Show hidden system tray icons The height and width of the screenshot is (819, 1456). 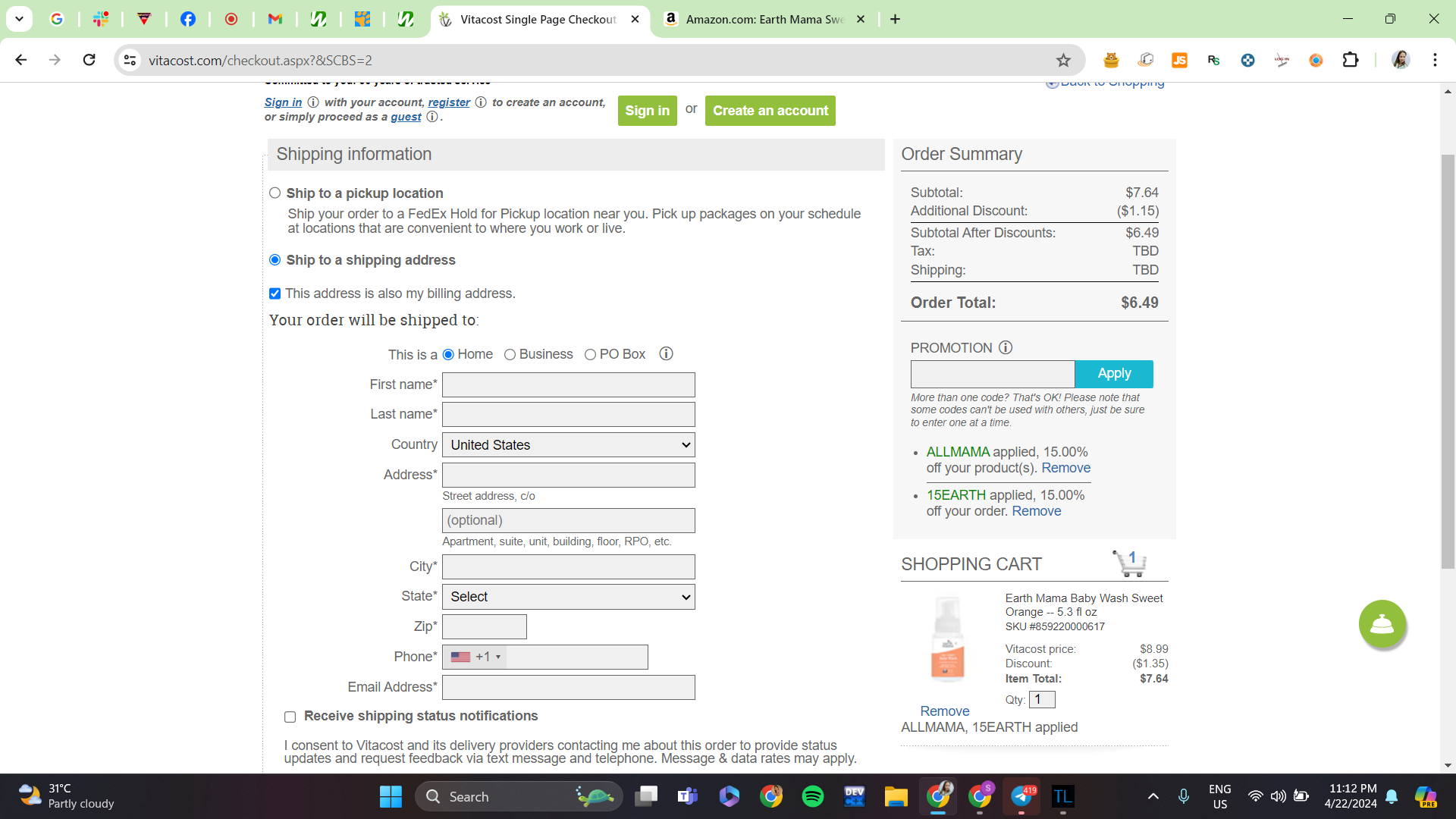[1153, 797]
